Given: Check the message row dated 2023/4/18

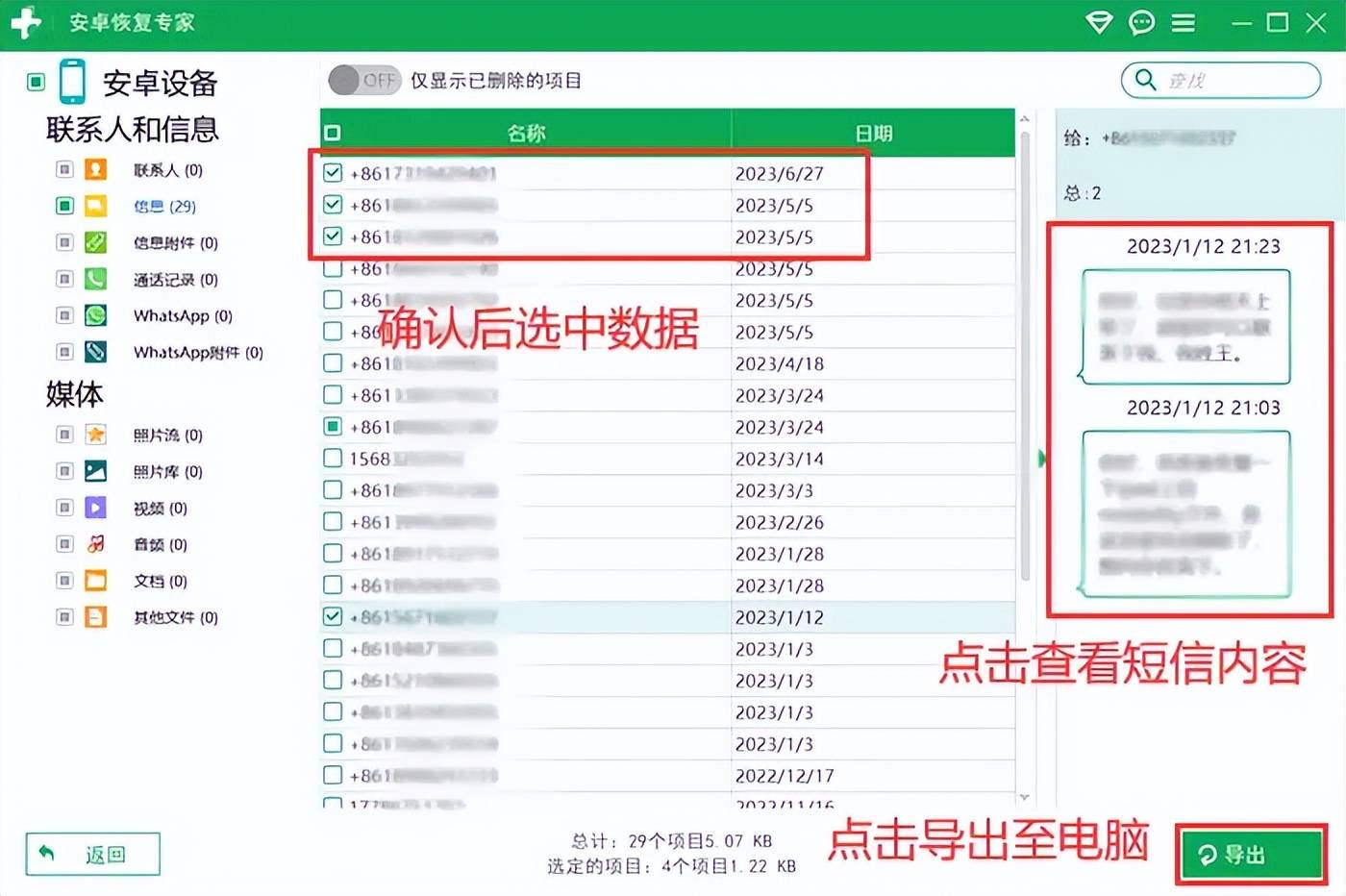Looking at the screenshot, I should (x=333, y=363).
